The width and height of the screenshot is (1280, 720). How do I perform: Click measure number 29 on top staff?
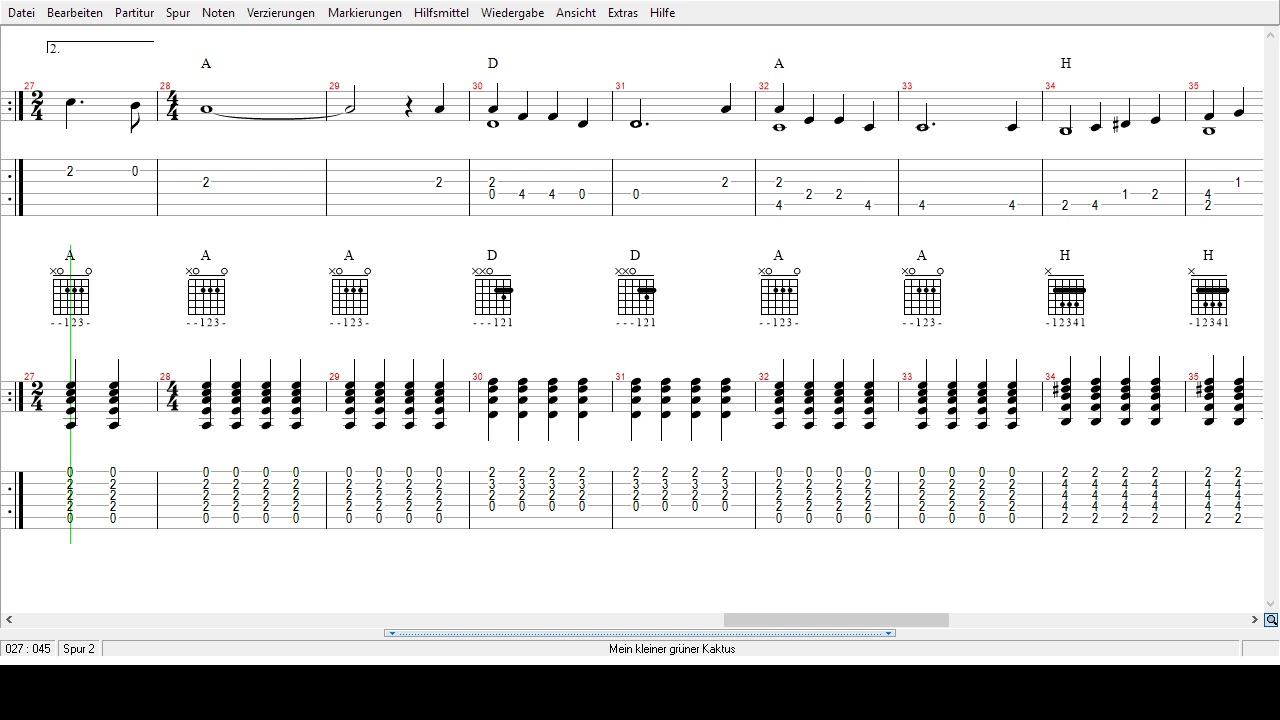(334, 86)
